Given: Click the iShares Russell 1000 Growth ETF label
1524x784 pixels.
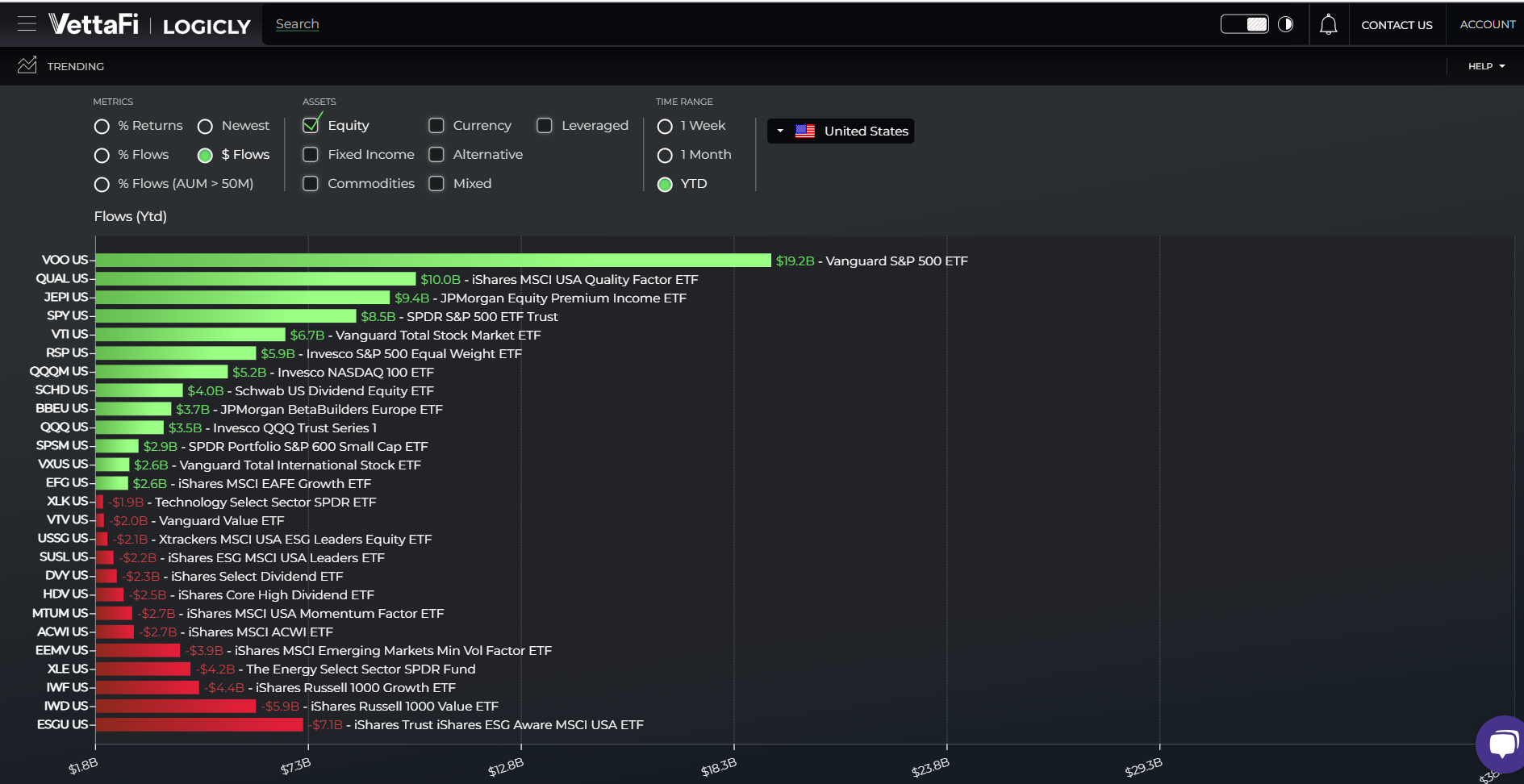Looking at the screenshot, I should coord(355,688).
